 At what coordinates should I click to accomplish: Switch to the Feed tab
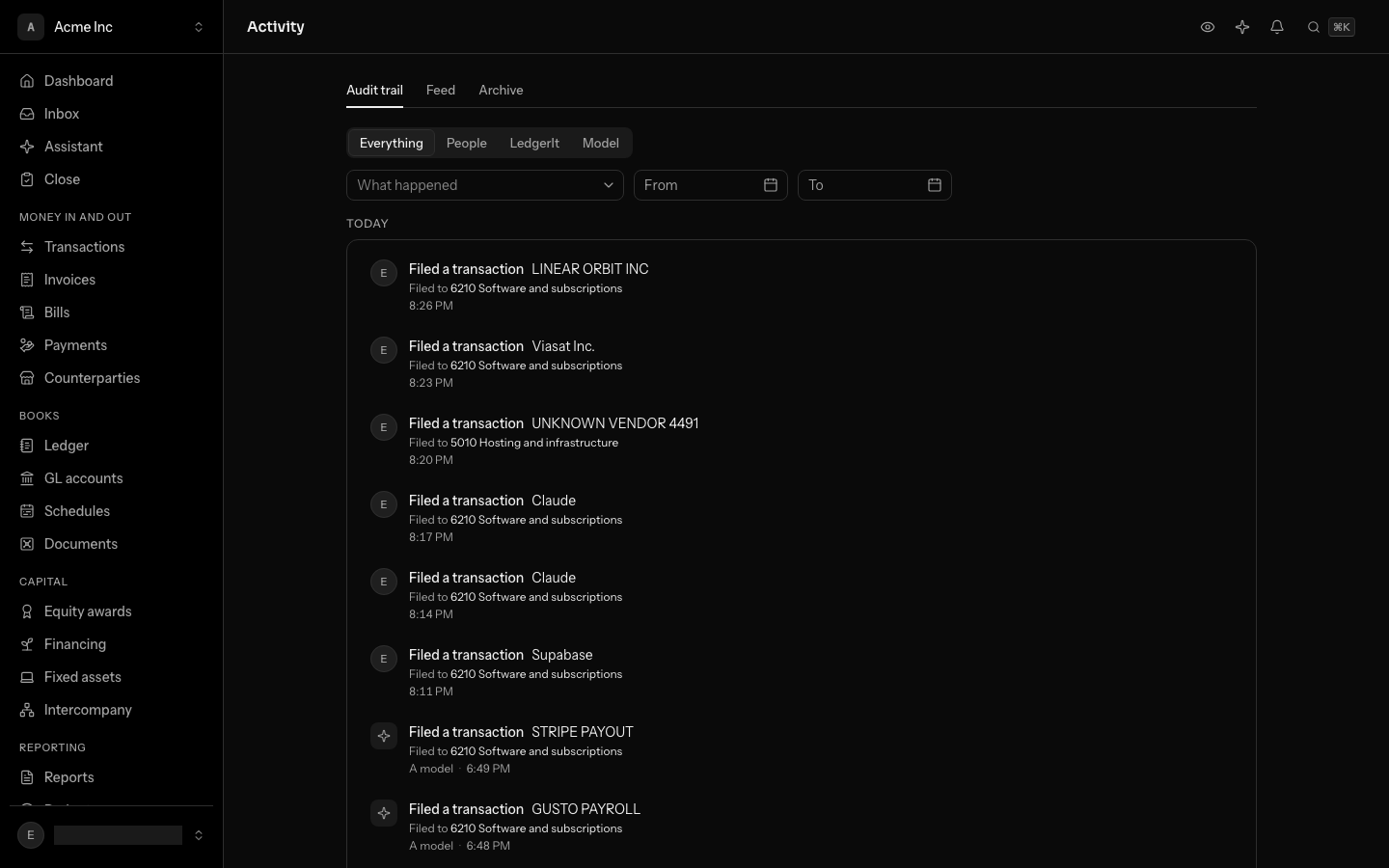441,90
